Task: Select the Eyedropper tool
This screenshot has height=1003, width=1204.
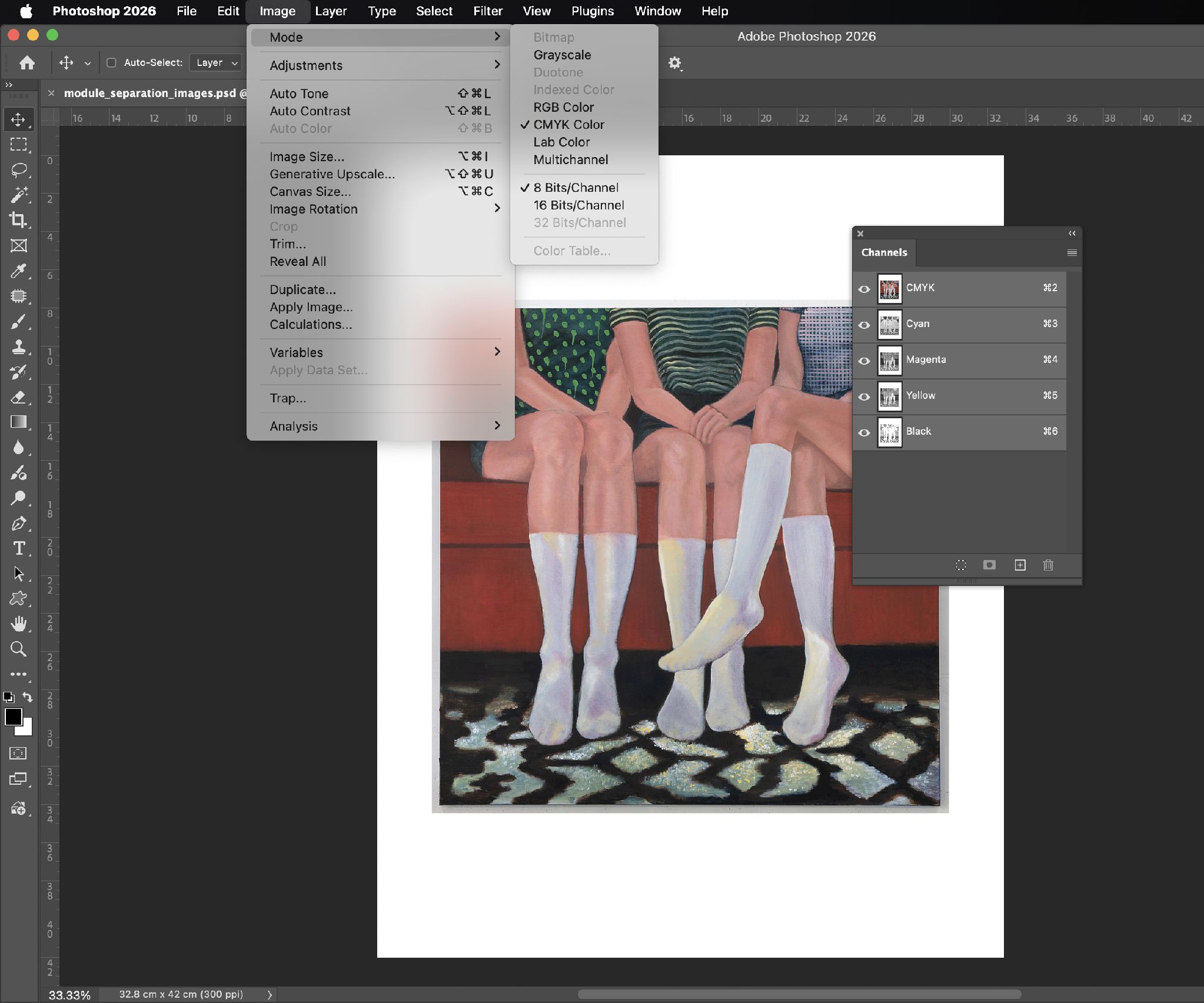Action: 18,271
